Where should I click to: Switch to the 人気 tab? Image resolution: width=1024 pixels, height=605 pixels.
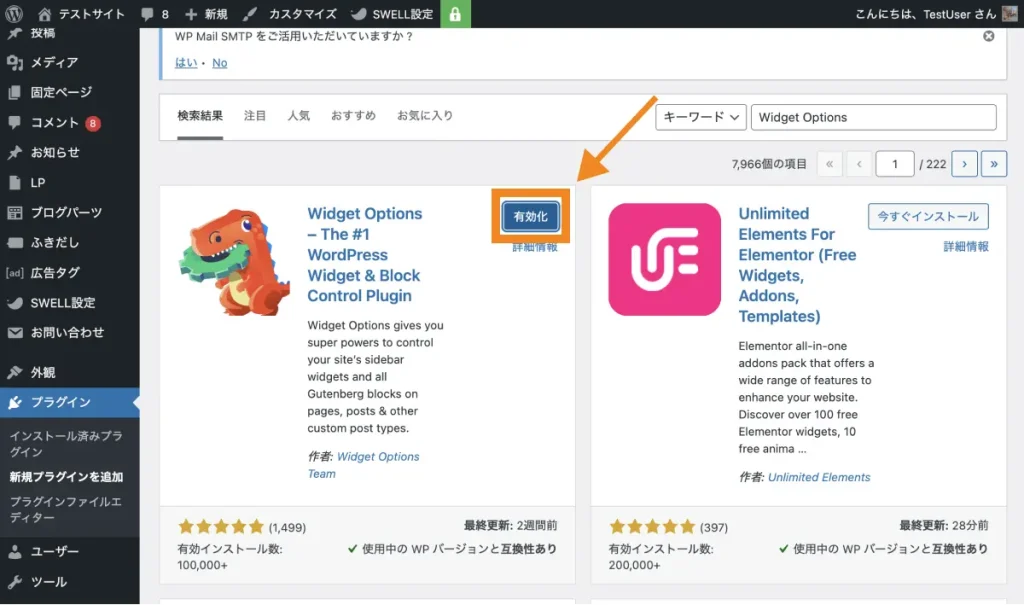[x=299, y=116]
